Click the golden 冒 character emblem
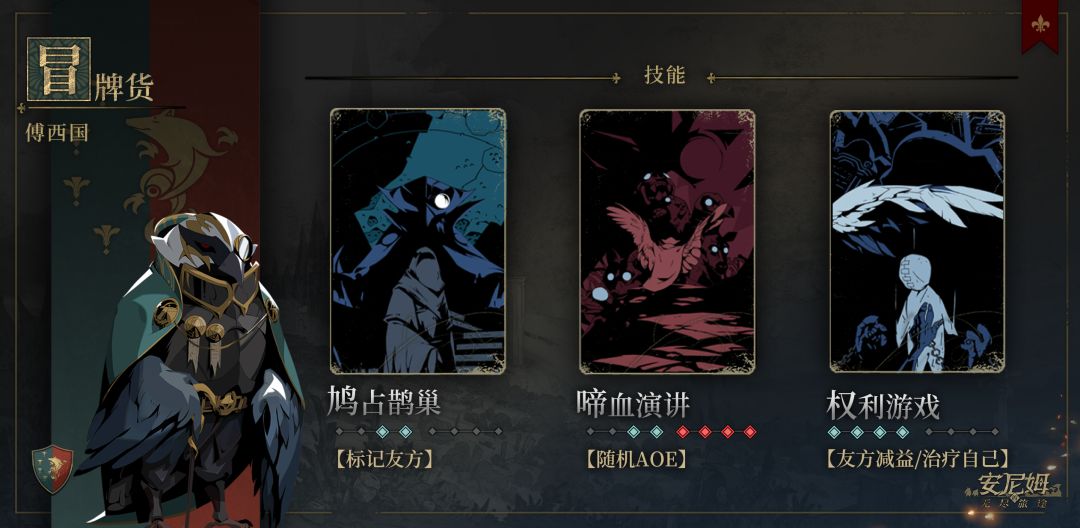 click(x=59, y=69)
